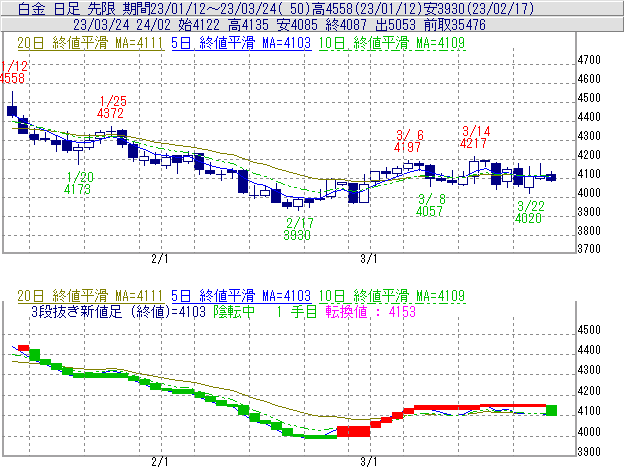Click the 転換値 : 4153 text

pyautogui.click(x=370, y=311)
